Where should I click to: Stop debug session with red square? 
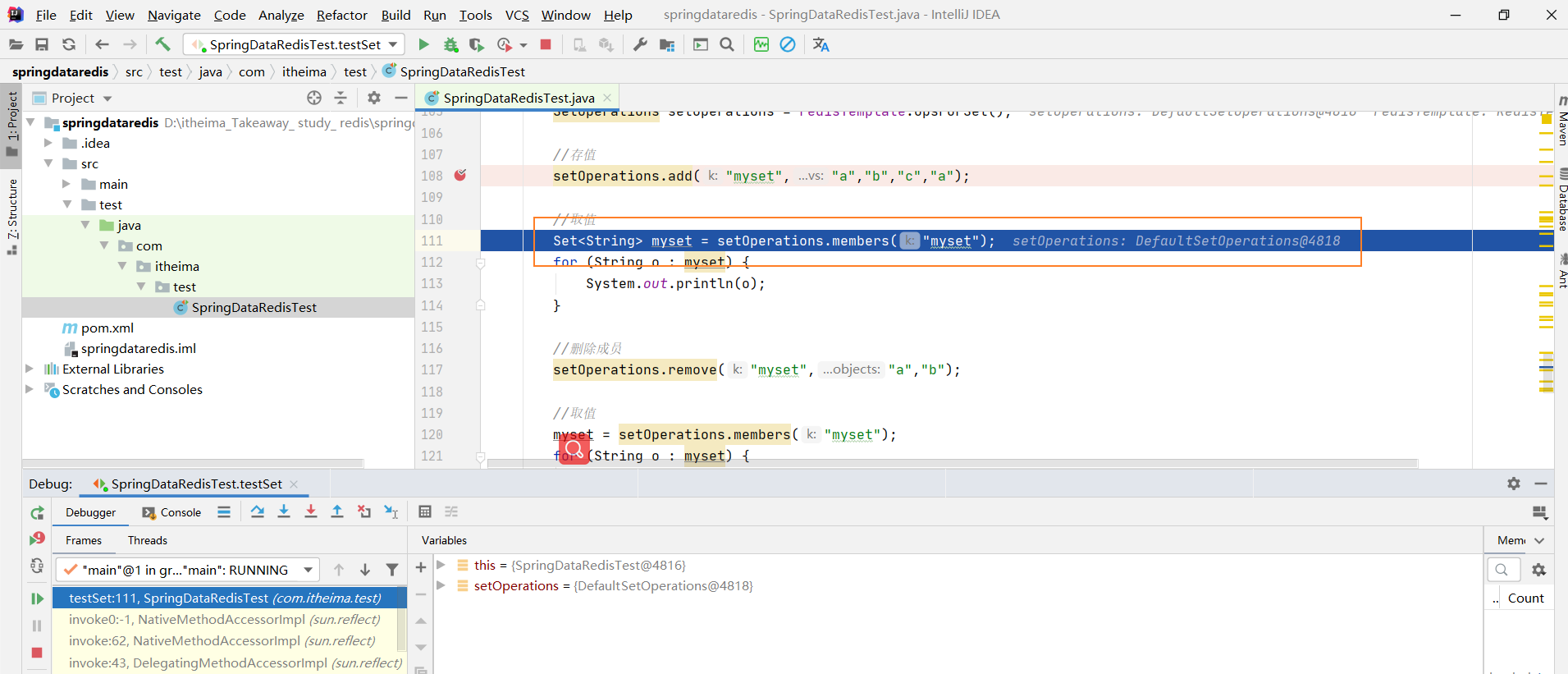37,653
